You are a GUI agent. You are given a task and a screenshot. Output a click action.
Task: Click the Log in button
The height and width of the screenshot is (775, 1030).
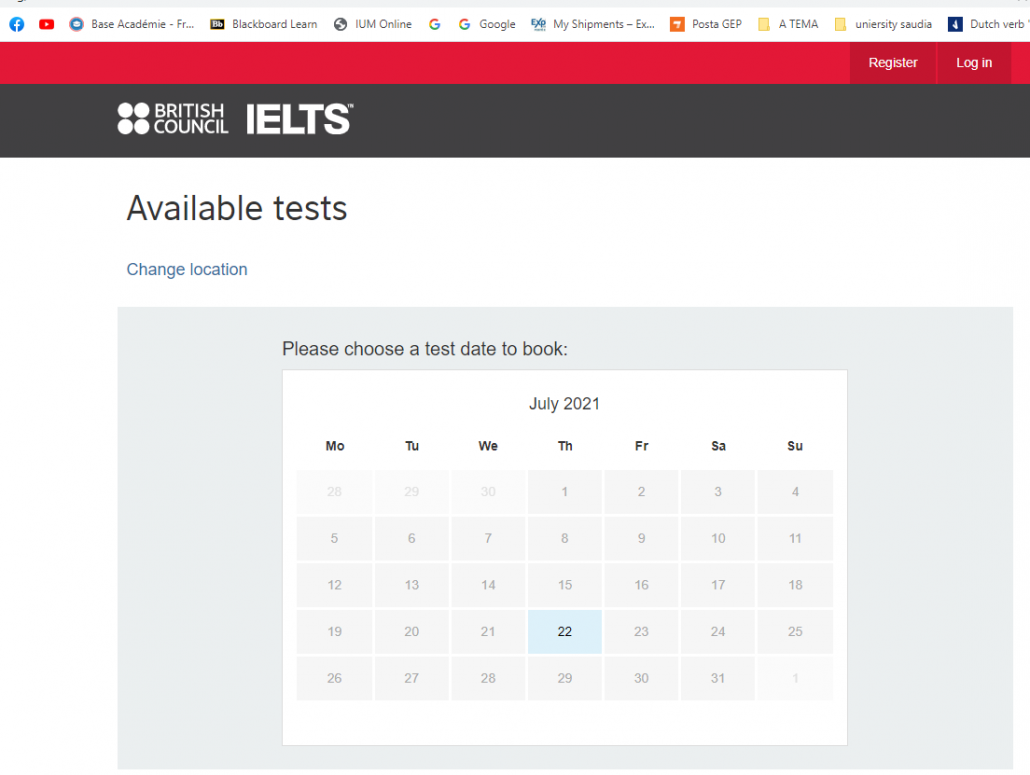pyautogui.click(x=974, y=63)
